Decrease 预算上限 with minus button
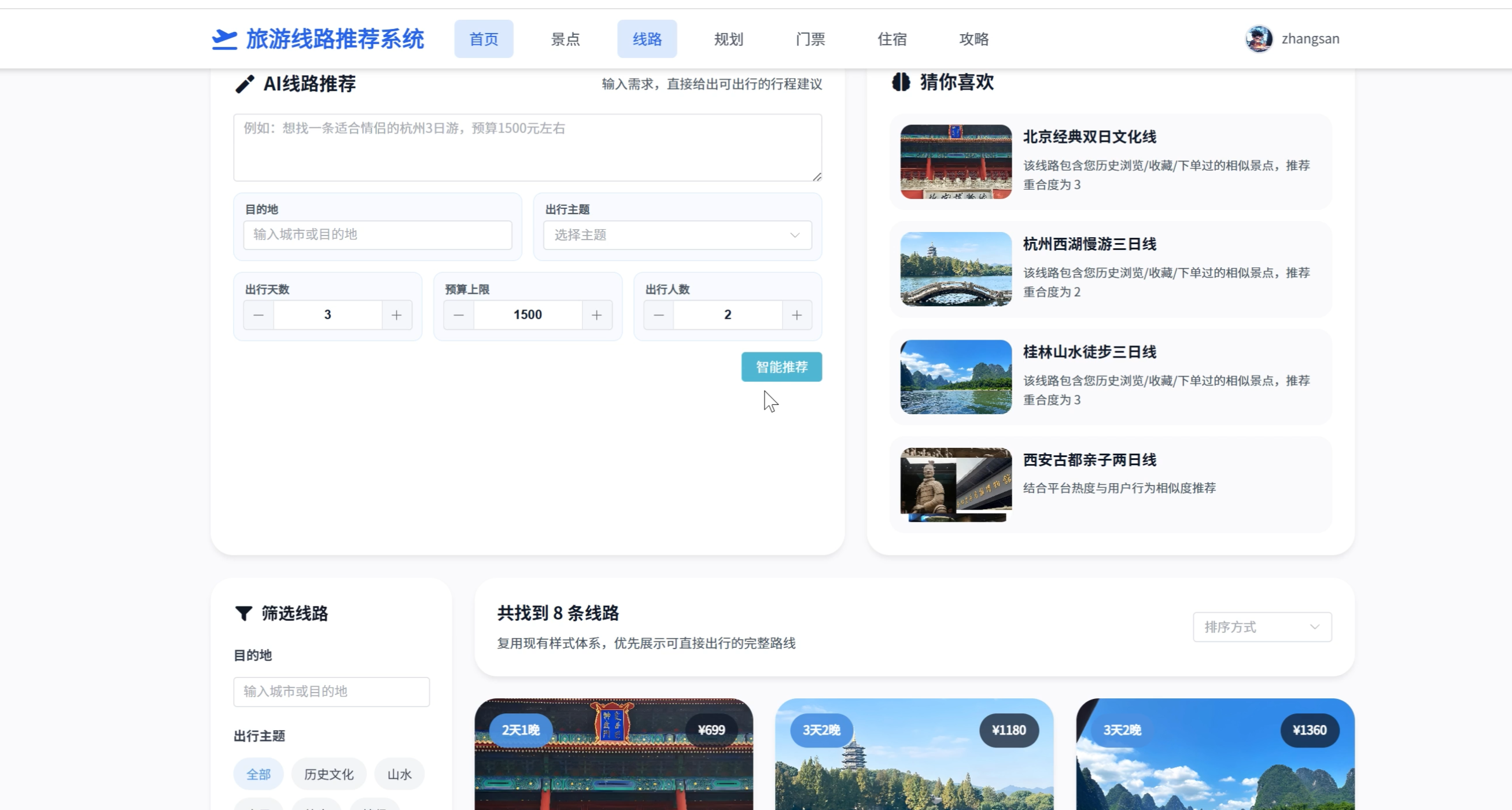Viewport: 1512px width, 810px height. [459, 315]
